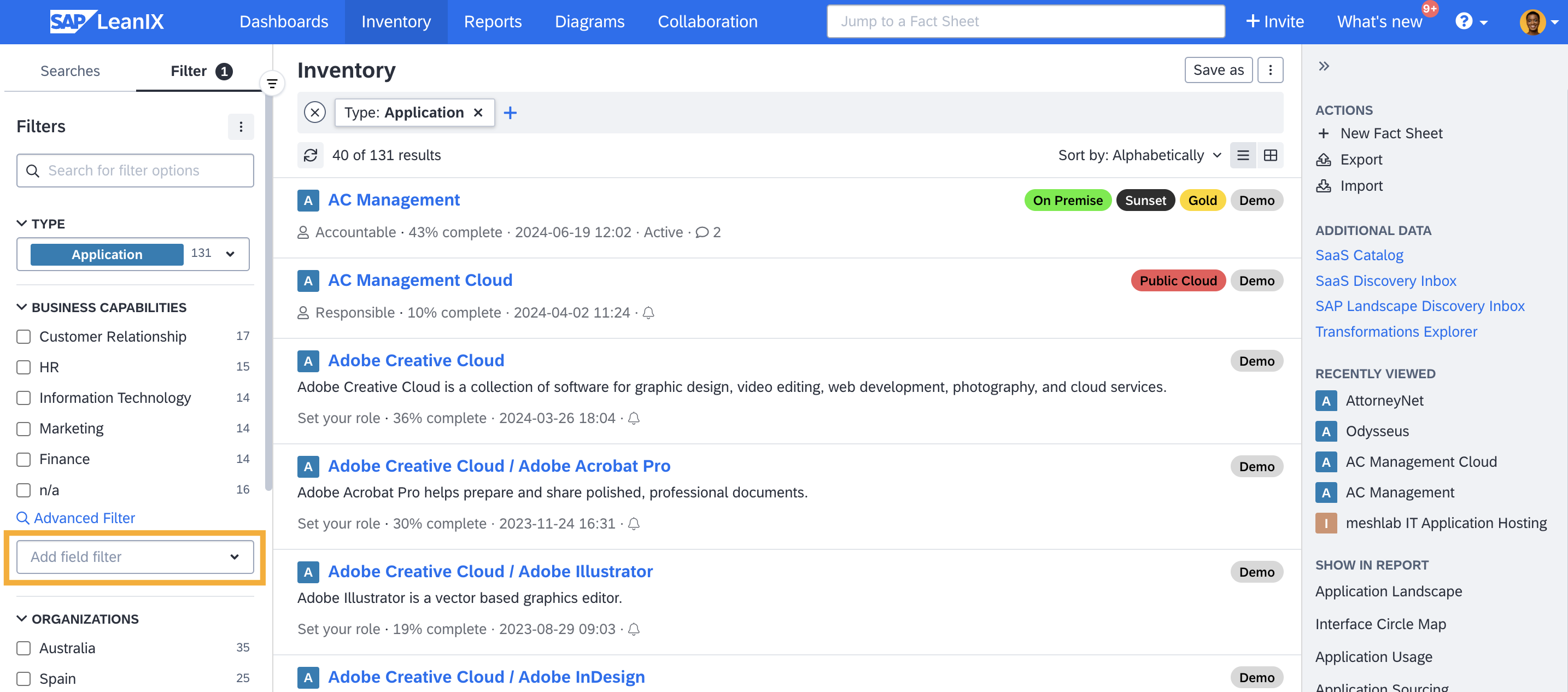This screenshot has width=1568, height=692.
Task: Open the Sort by Alphabetically dropdown
Action: tap(1139, 155)
